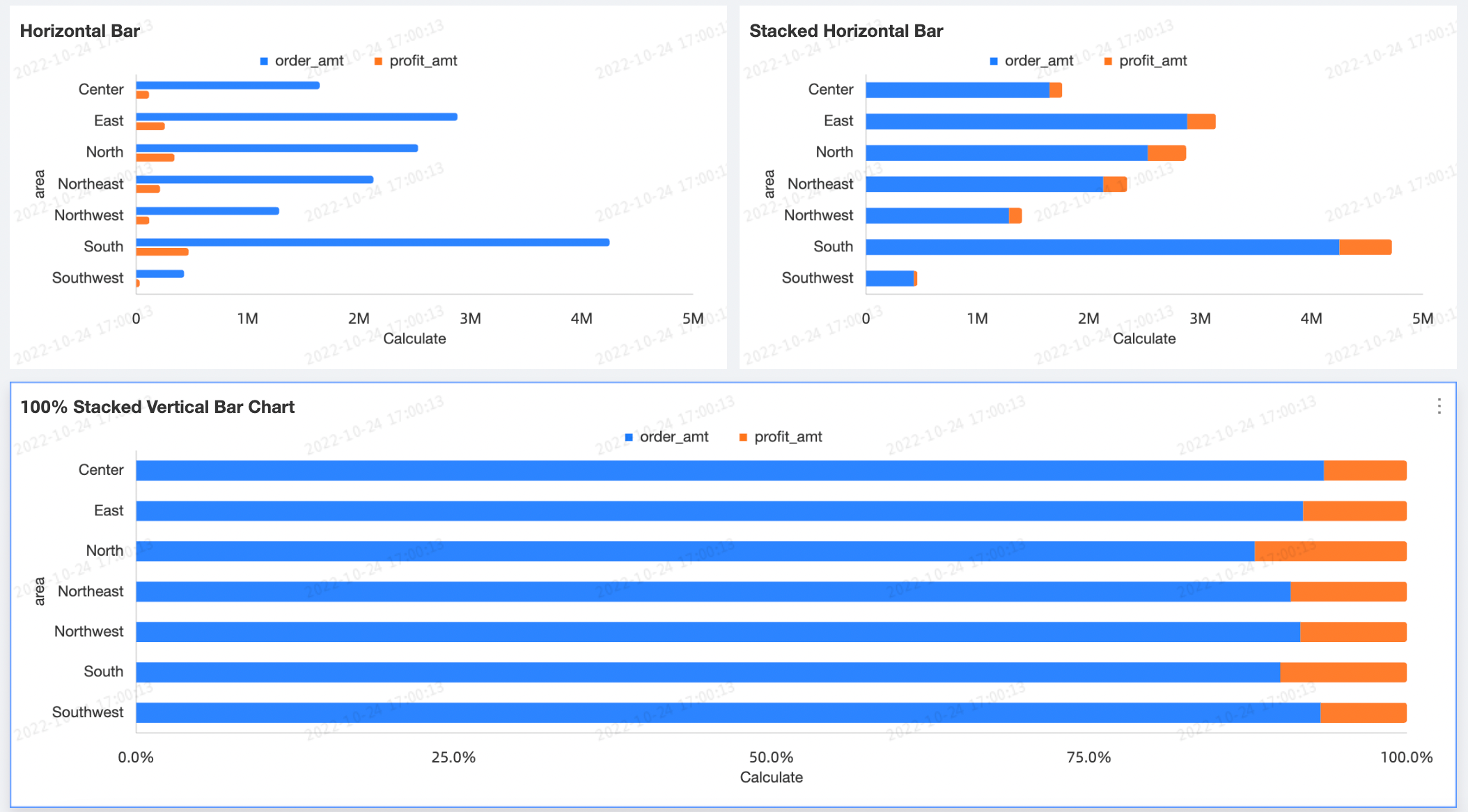Click South orange segment in 100% Stacked chart
Screen dimensions: 1468x812
[x=1343, y=673]
